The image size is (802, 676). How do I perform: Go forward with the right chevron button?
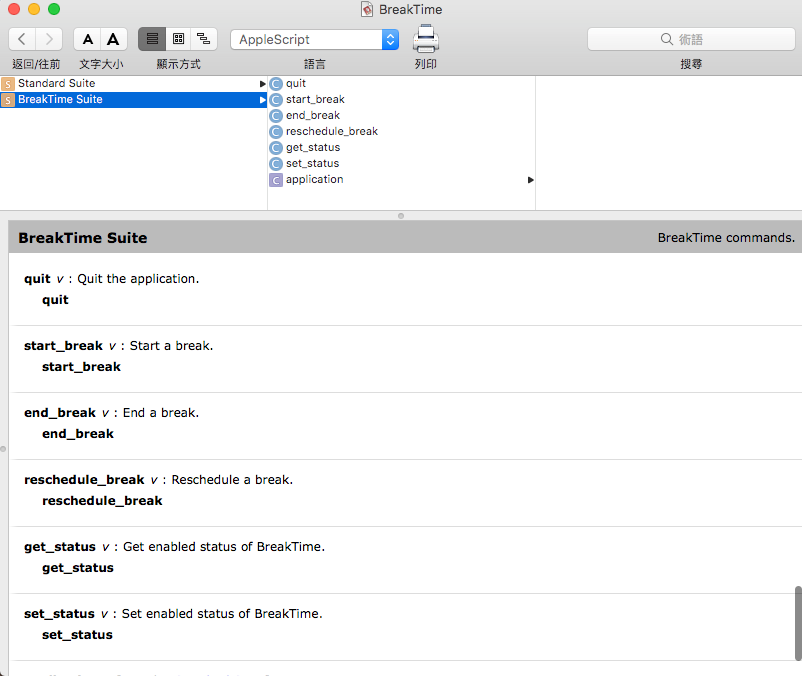tap(49, 39)
